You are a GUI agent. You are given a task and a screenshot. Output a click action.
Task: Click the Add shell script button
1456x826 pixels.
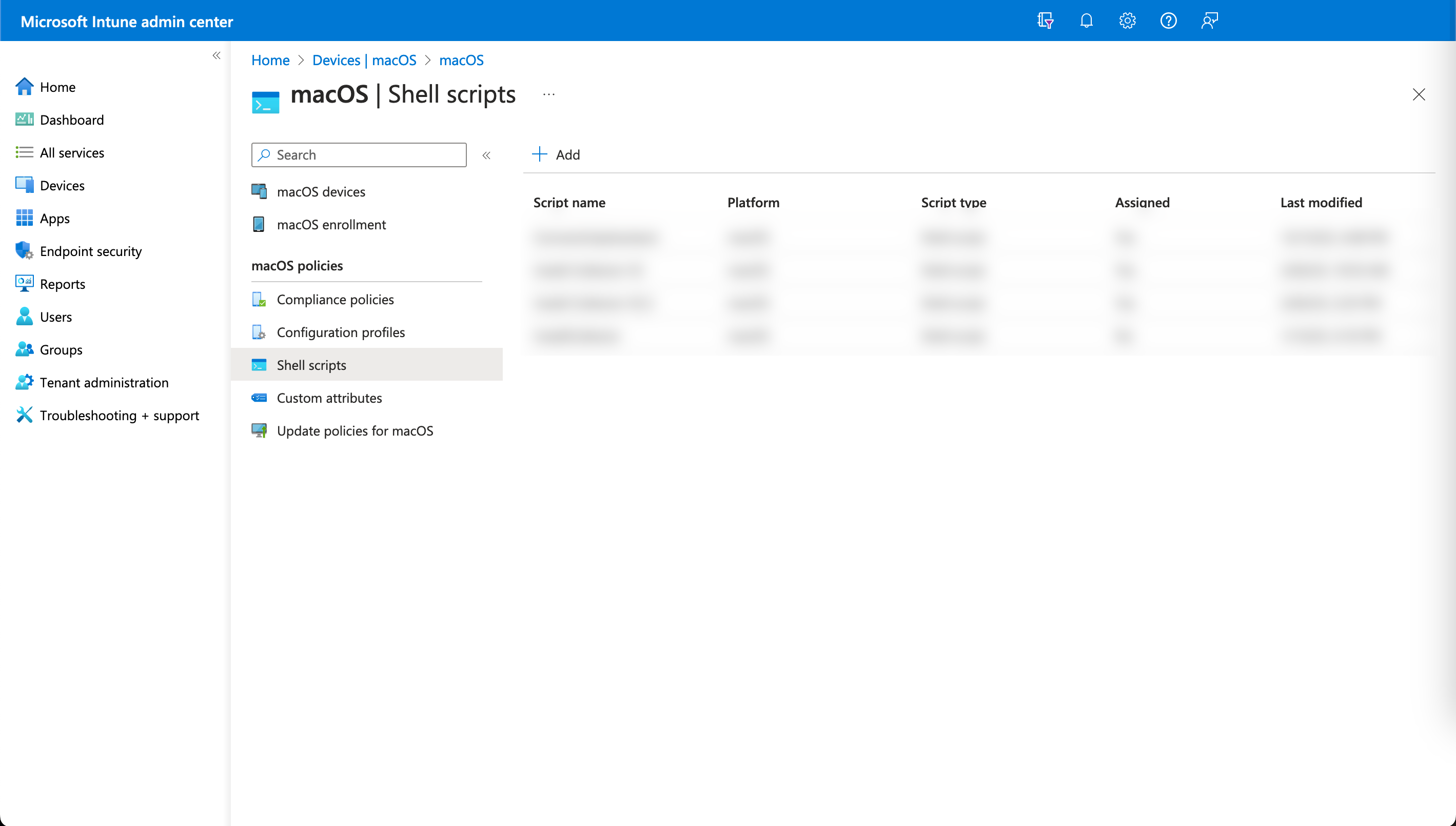[556, 154]
